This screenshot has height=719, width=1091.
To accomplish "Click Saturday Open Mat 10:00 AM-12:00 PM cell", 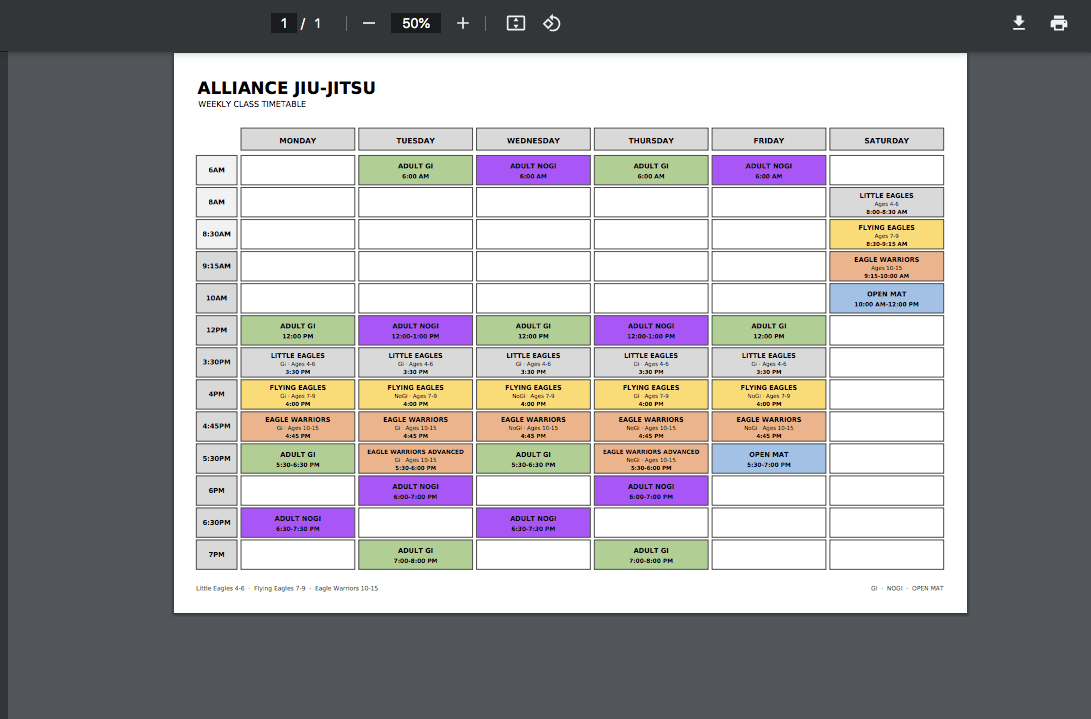I will click(886, 298).
